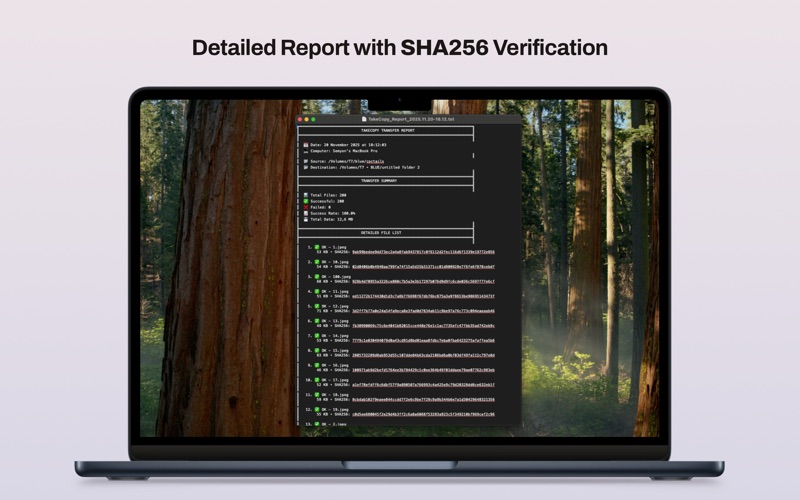
Task: Click the red cross beside Failed
Action: pyautogui.click(x=306, y=208)
